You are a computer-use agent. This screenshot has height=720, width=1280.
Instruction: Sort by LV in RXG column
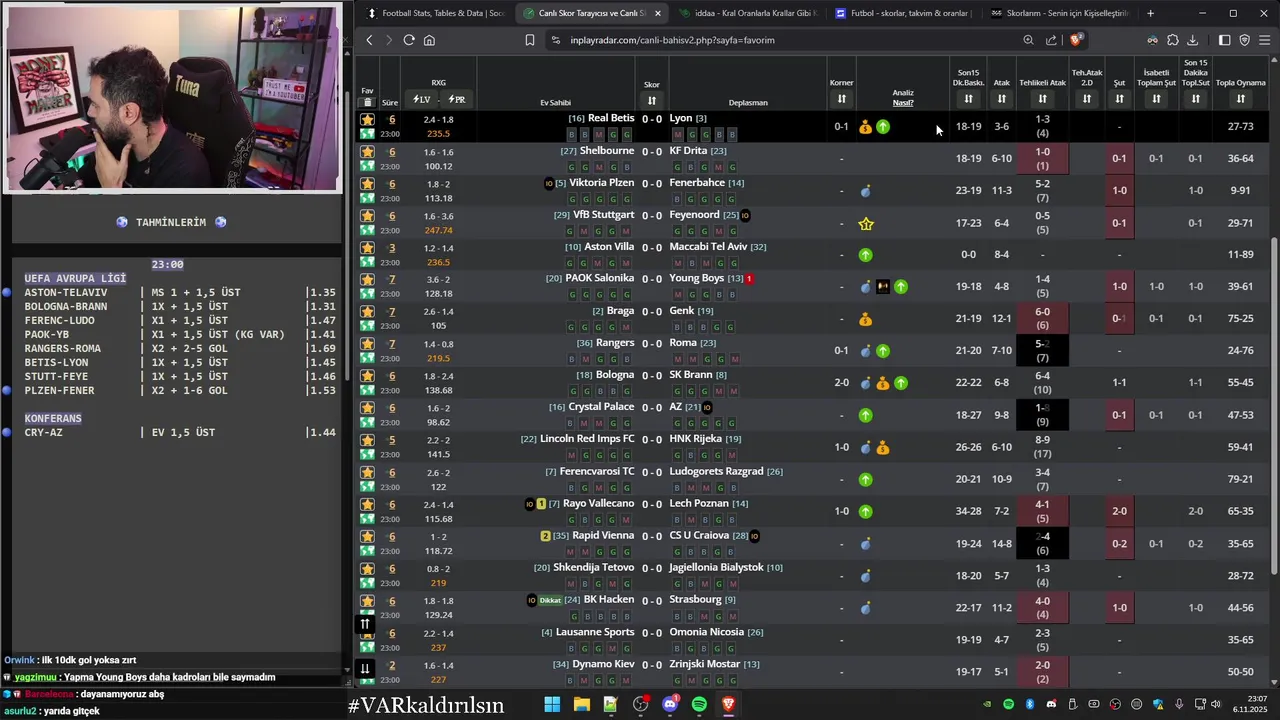tap(421, 100)
